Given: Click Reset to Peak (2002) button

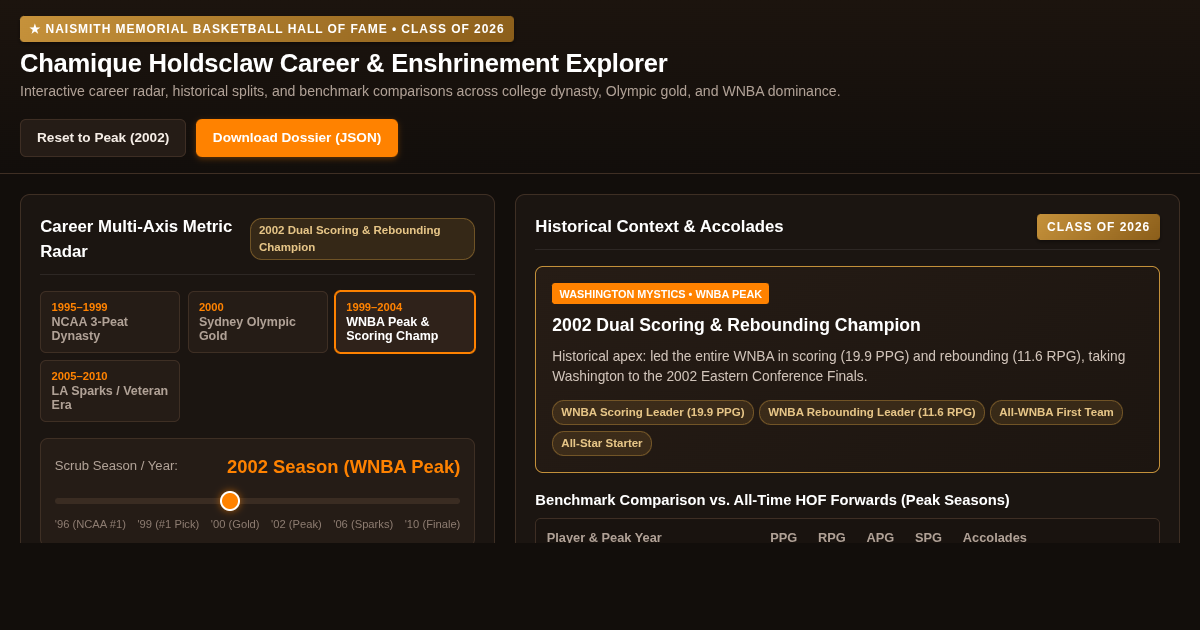Looking at the screenshot, I should coord(103,138).
